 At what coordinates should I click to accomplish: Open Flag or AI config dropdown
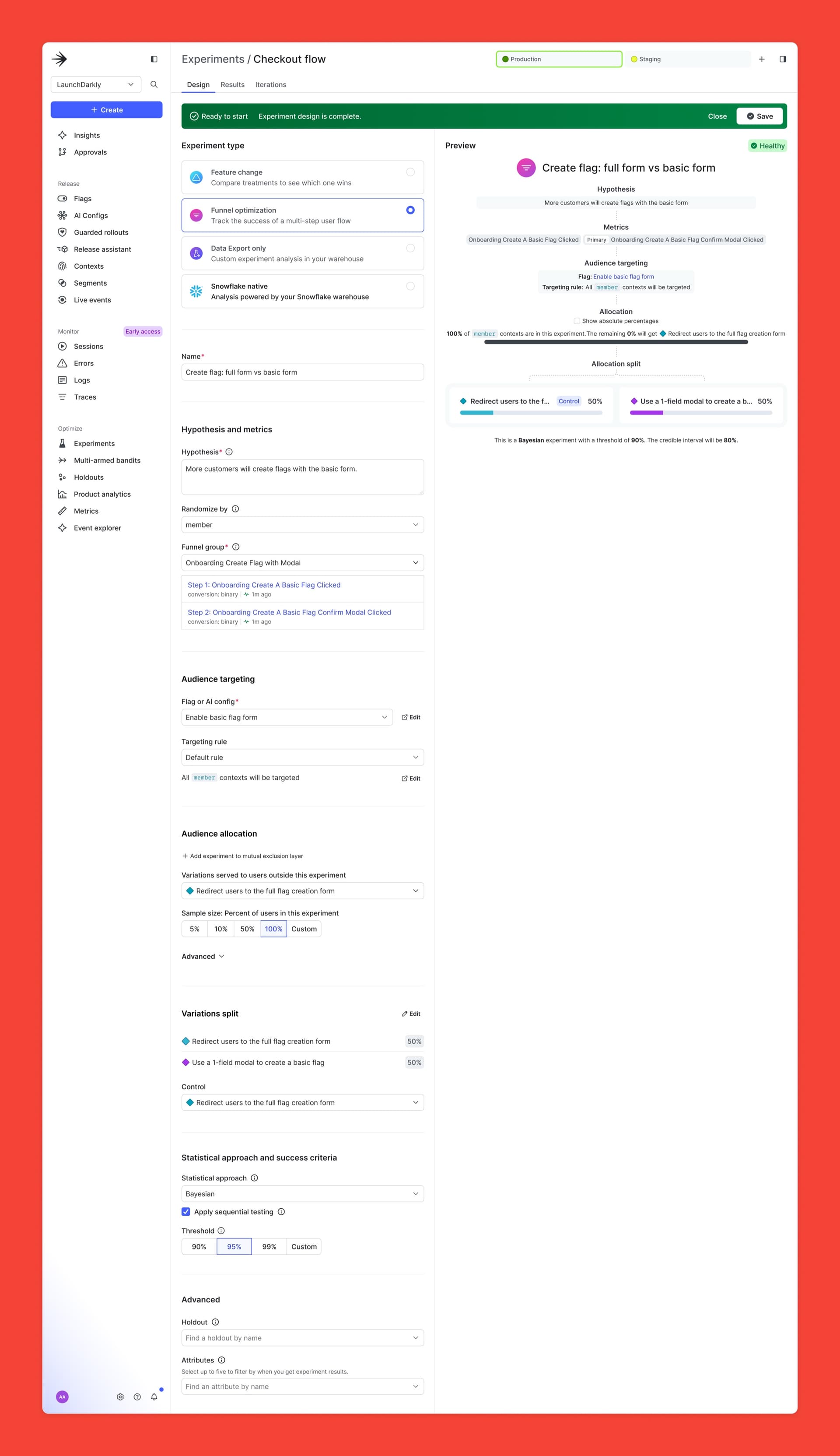click(x=287, y=717)
